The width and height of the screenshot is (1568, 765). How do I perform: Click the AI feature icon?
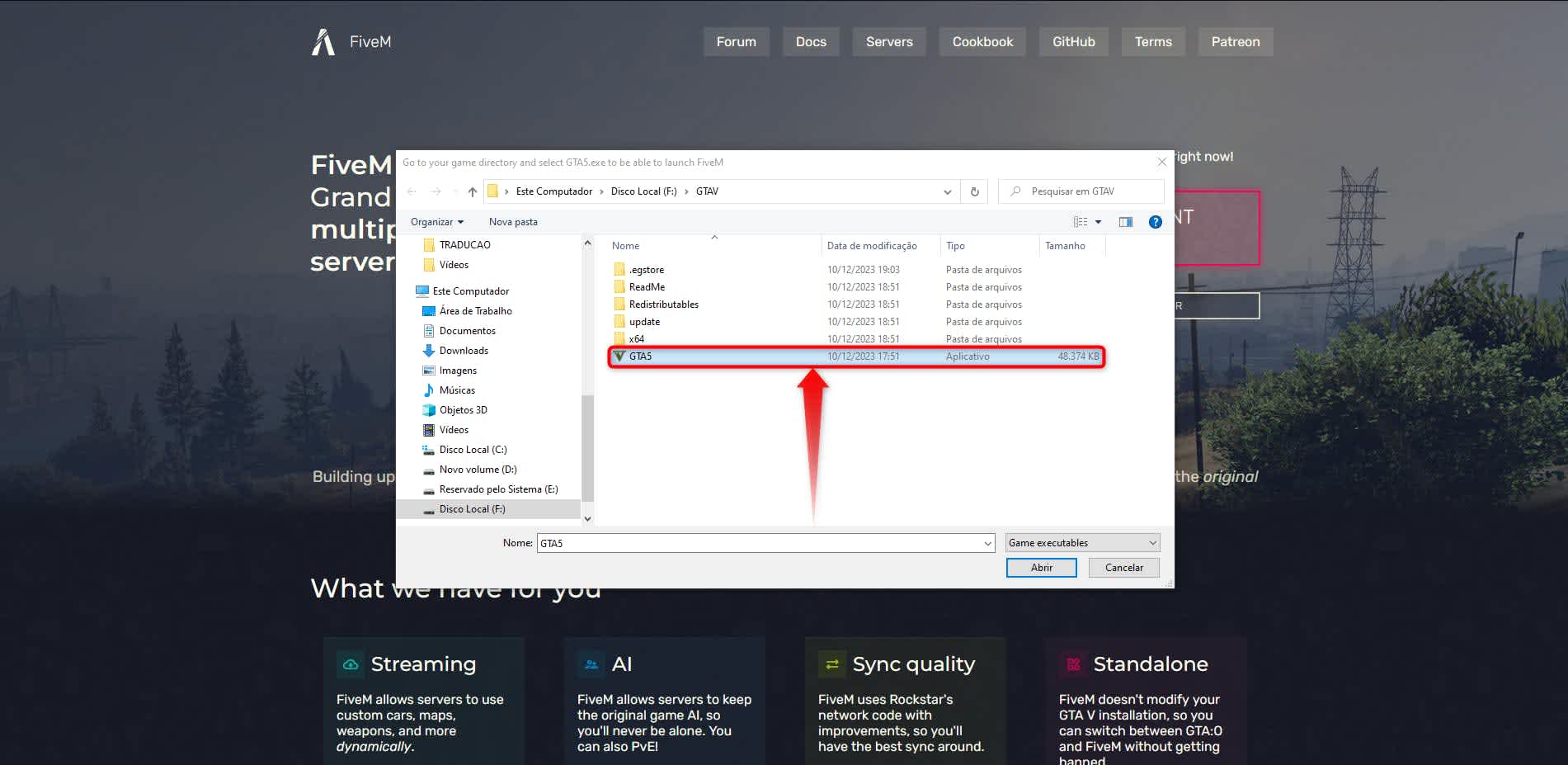point(591,664)
